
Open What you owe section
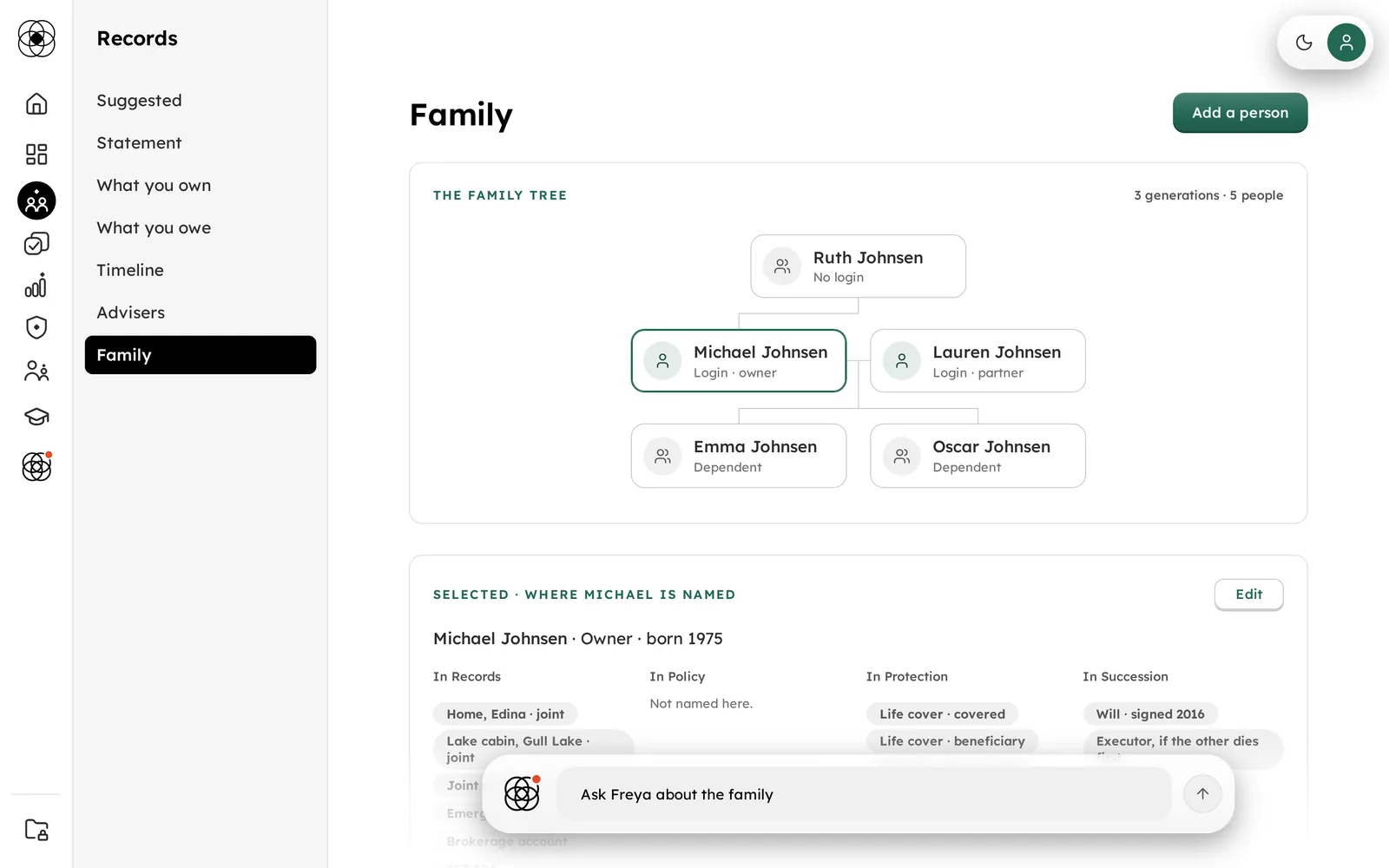click(x=201, y=228)
